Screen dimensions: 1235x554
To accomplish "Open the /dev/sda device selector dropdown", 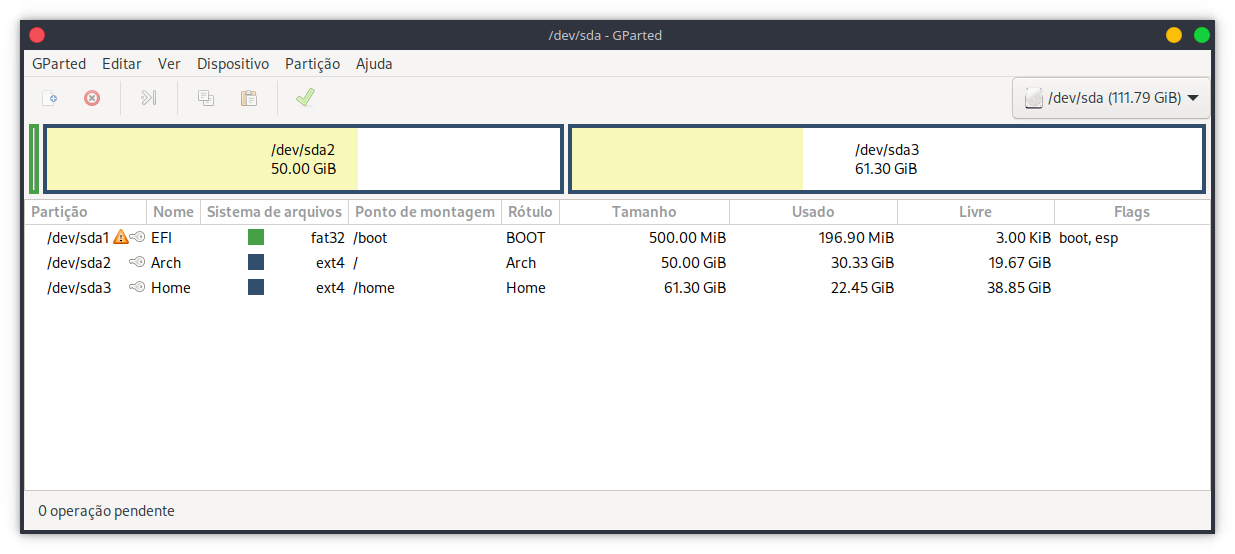I will (x=1111, y=98).
